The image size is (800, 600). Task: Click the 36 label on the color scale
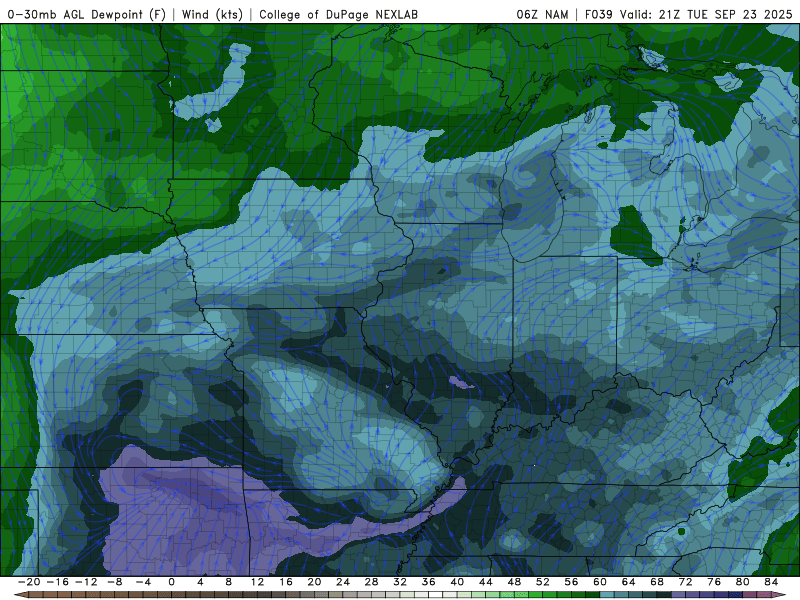(x=429, y=582)
